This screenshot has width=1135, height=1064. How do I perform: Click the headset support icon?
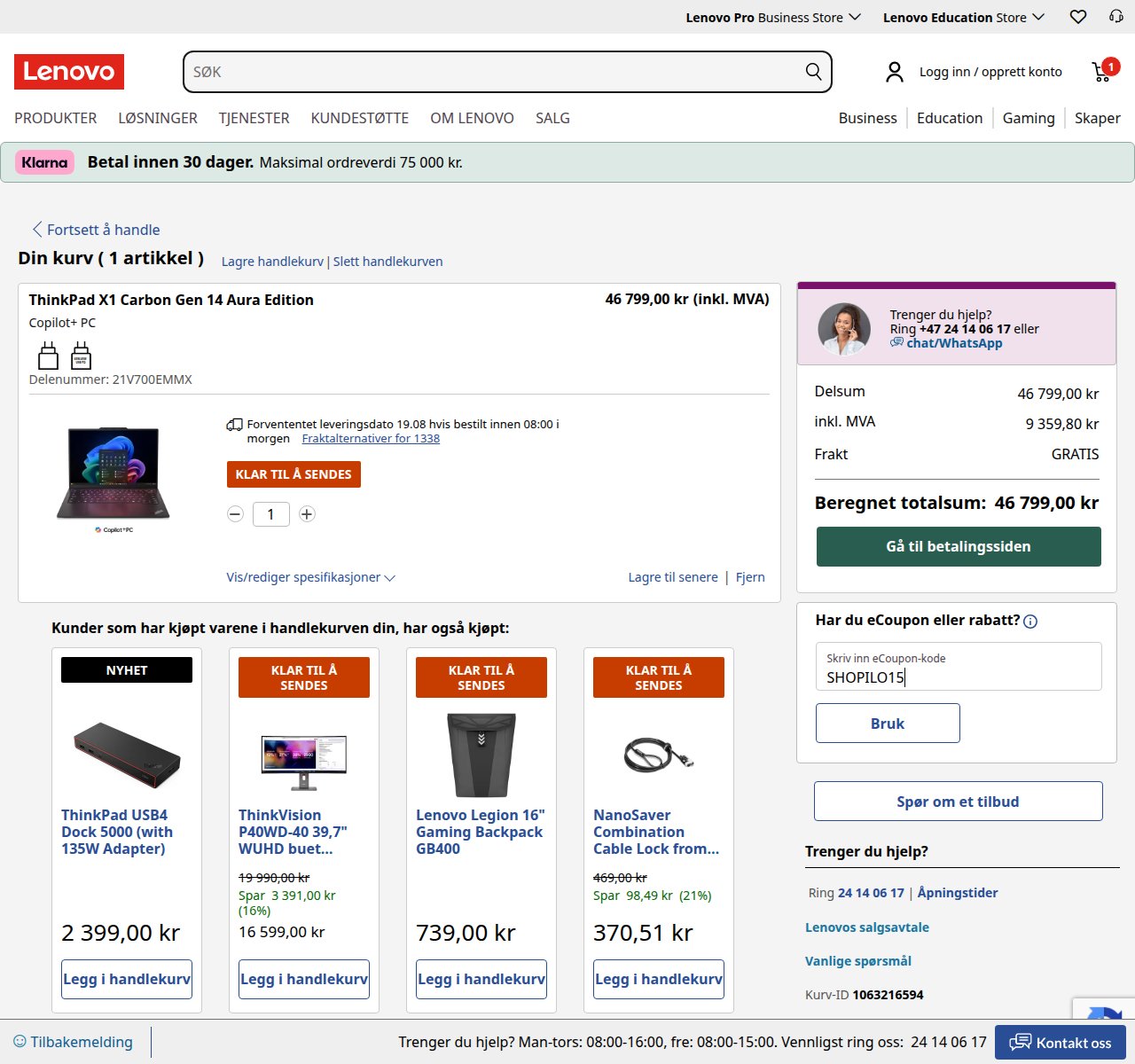click(x=1116, y=17)
